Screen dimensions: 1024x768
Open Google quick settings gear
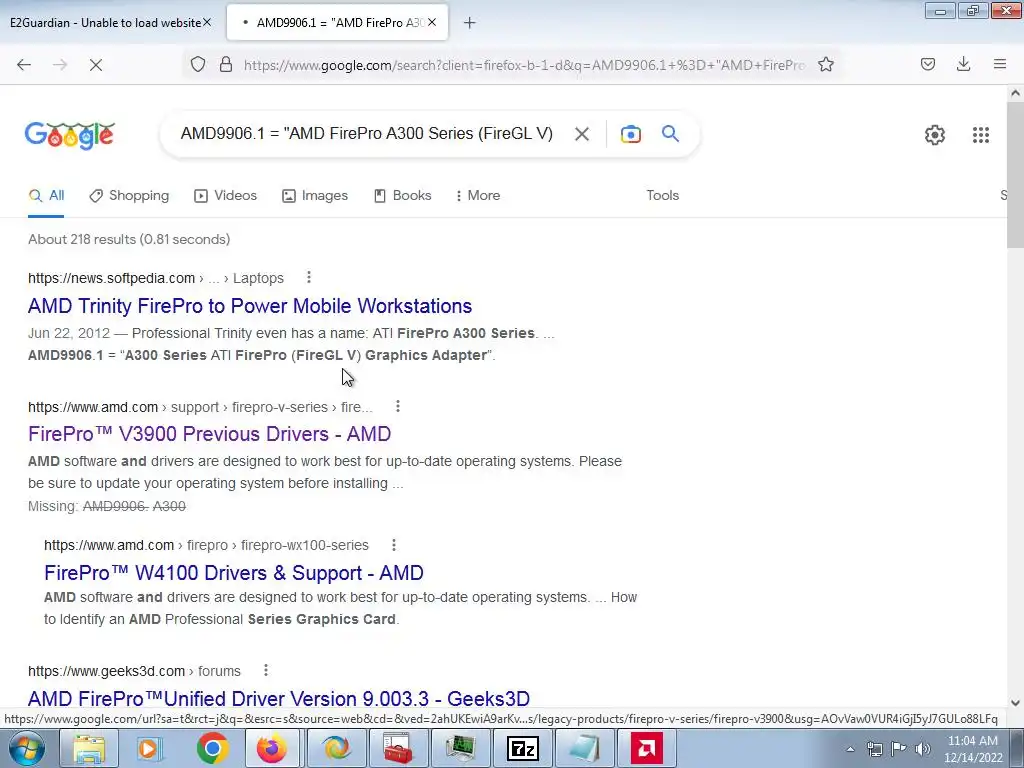click(x=935, y=135)
